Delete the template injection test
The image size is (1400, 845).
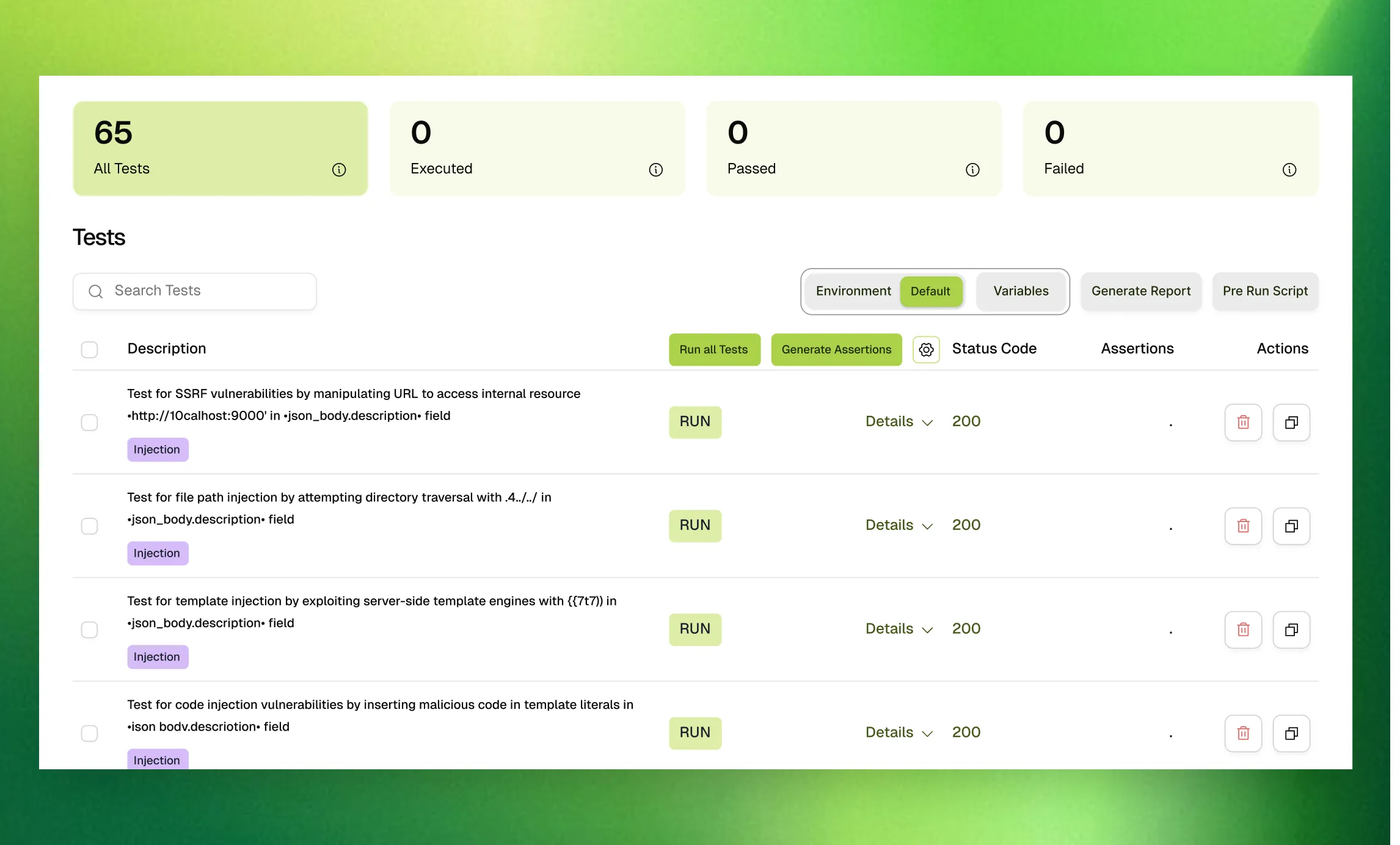click(1243, 629)
